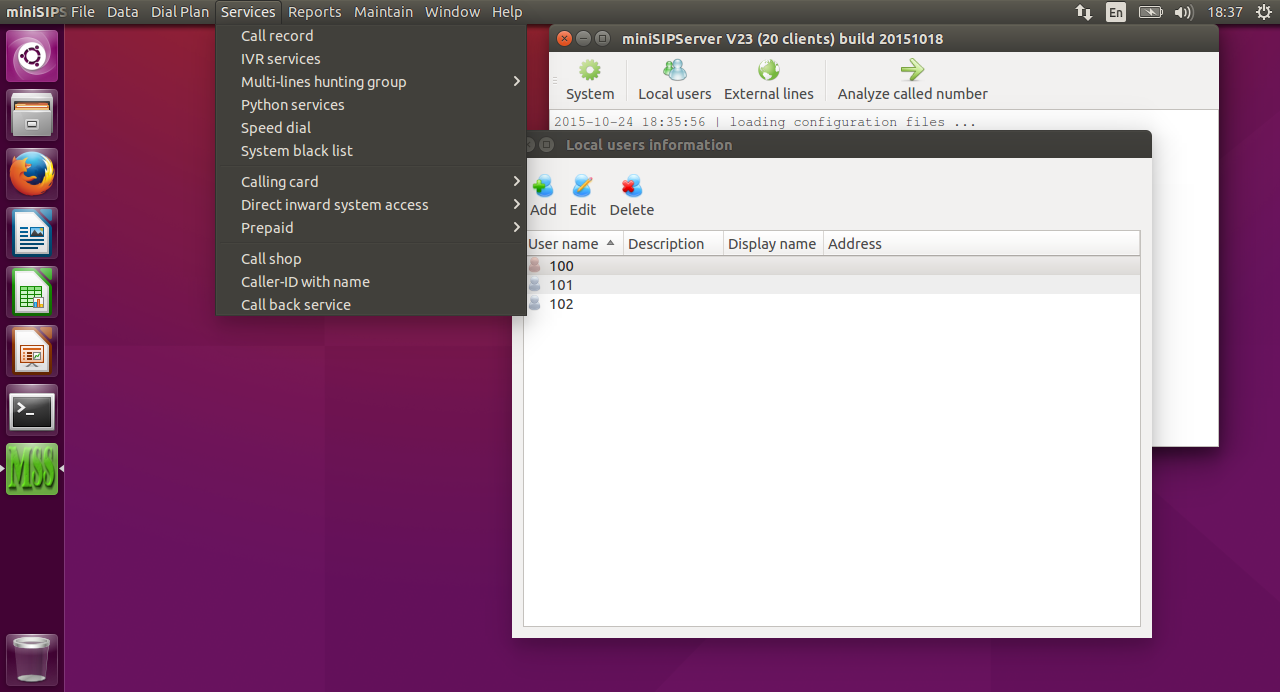The image size is (1280, 692).
Task: Click the battery indicator icon
Action: point(1151,12)
